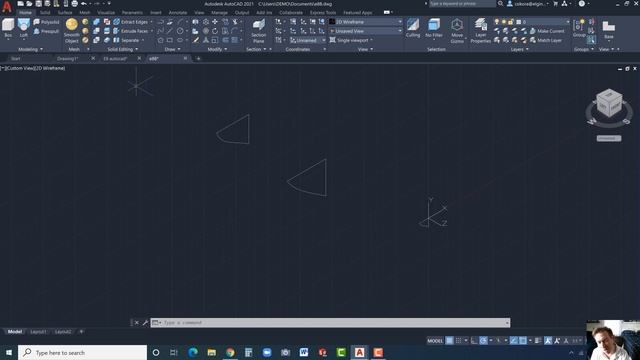Switch to the Solid ribbon tab
Viewport: 640px width, 360px height.
click(x=45, y=13)
